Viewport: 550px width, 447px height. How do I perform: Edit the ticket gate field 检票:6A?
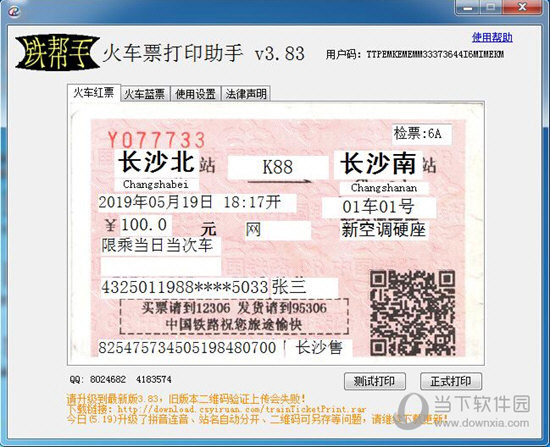422,133
